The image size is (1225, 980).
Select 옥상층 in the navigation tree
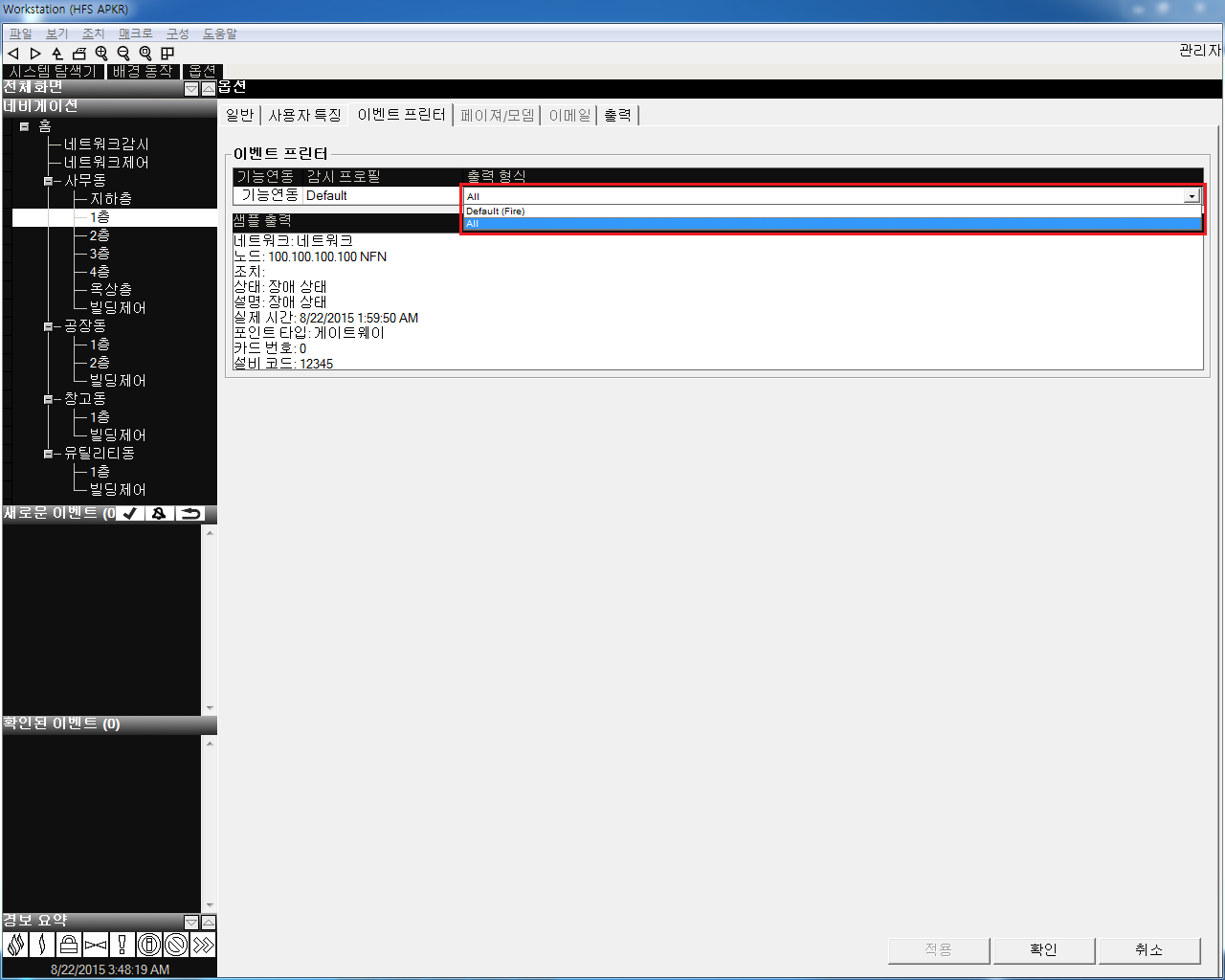click(x=111, y=289)
